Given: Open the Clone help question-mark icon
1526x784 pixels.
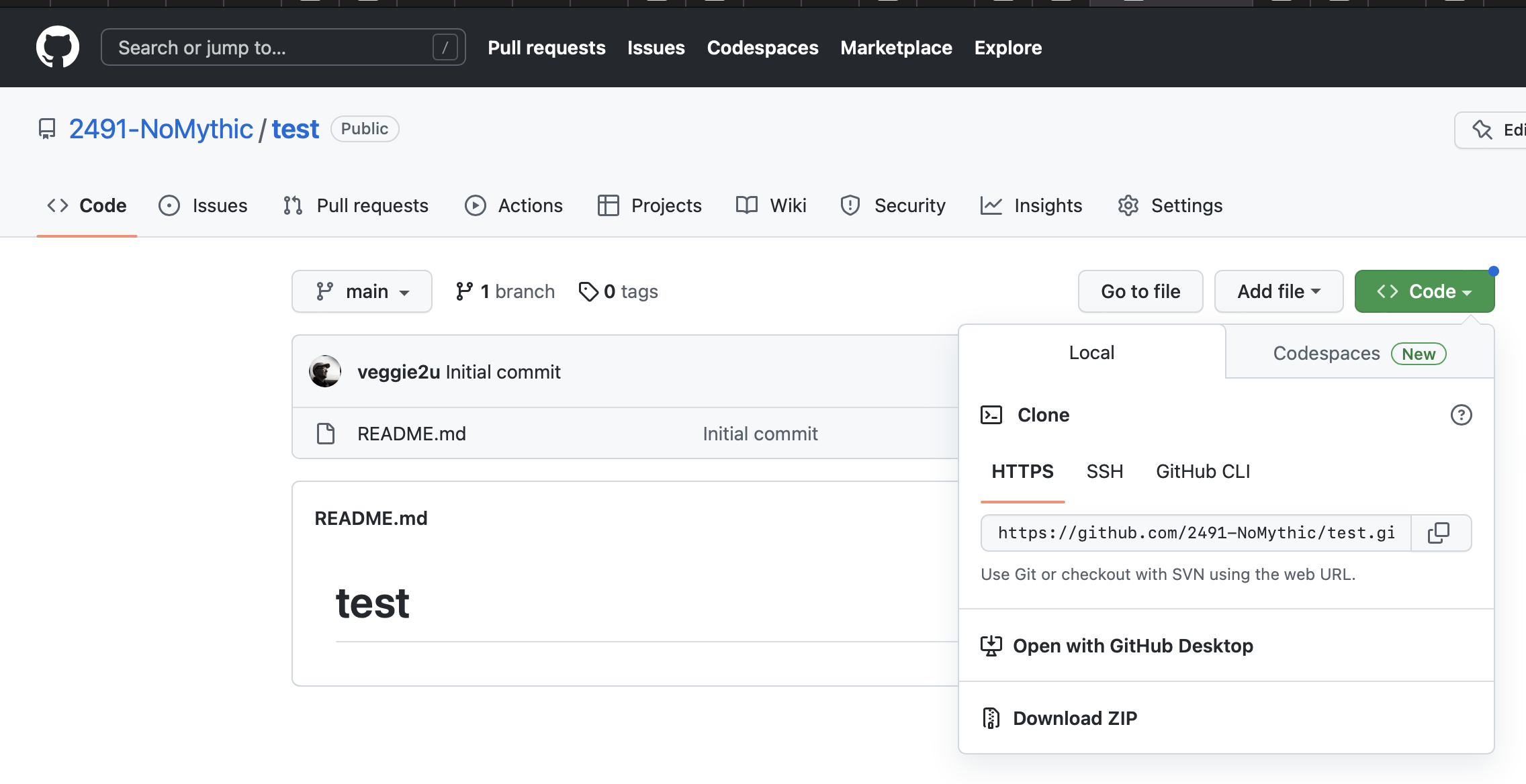Looking at the screenshot, I should (x=1461, y=415).
